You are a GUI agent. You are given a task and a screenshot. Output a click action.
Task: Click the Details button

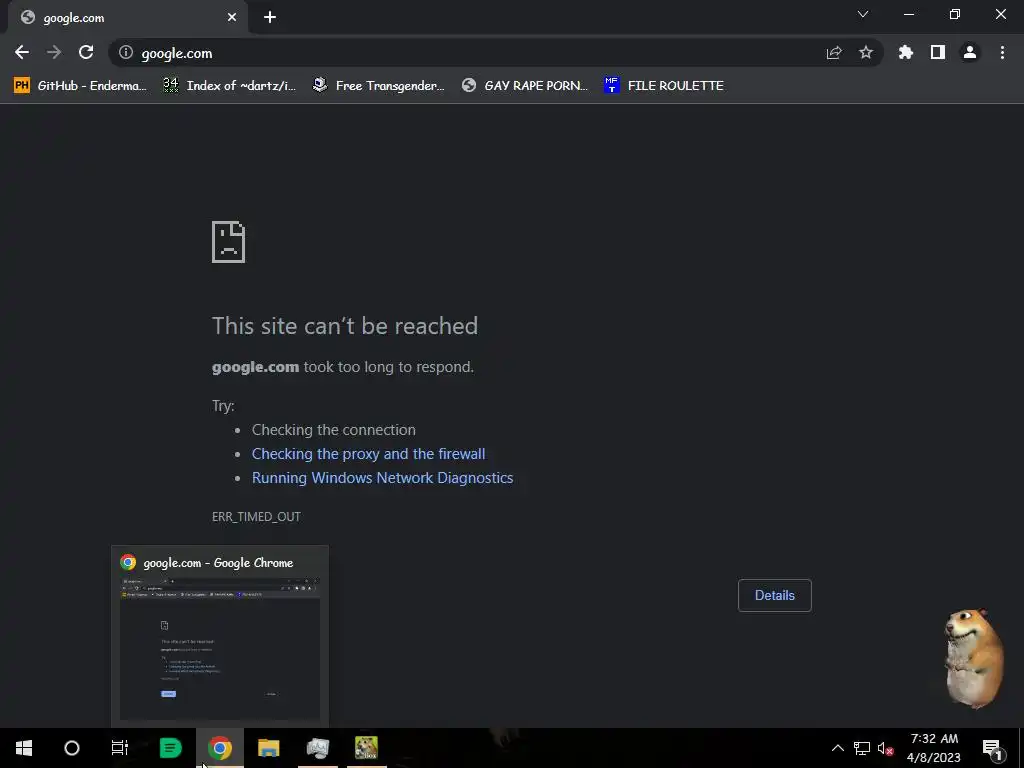point(775,596)
